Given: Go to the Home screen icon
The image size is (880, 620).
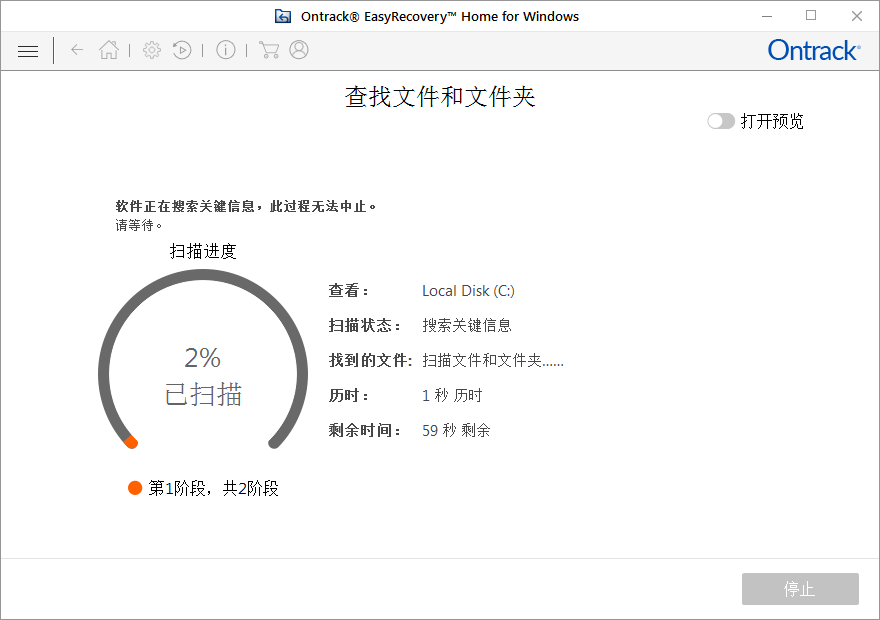Looking at the screenshot, I should tap(108, 50).
